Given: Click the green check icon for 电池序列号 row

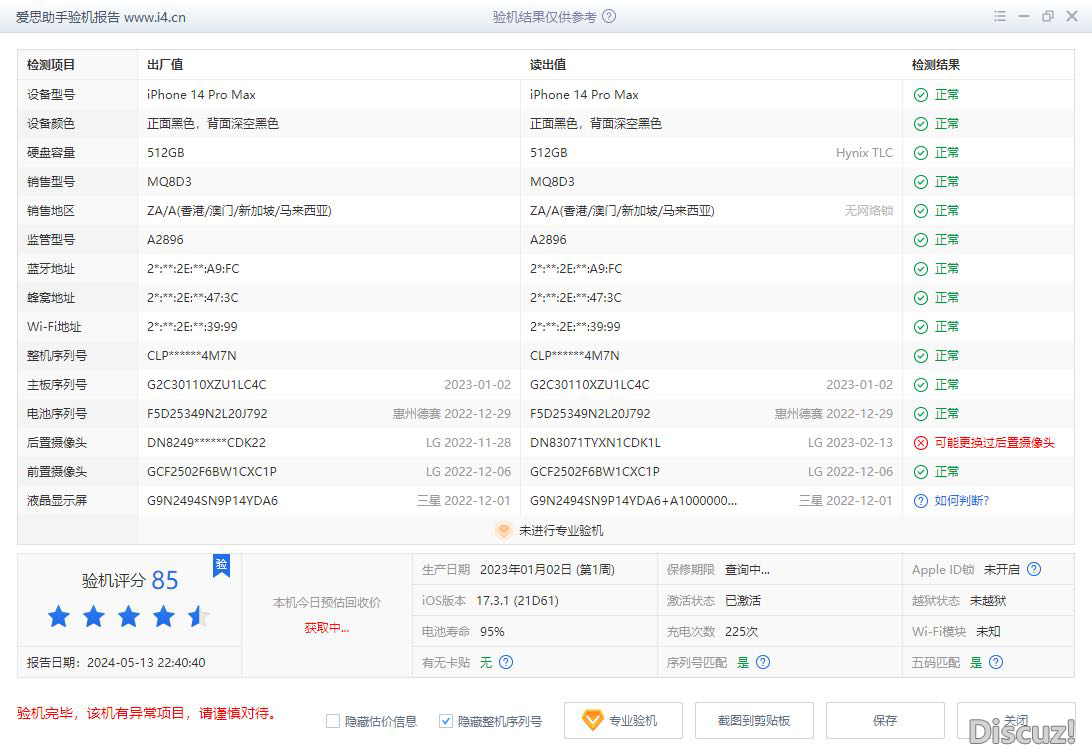Looking at the screenshot, I should tap(921, 414).
